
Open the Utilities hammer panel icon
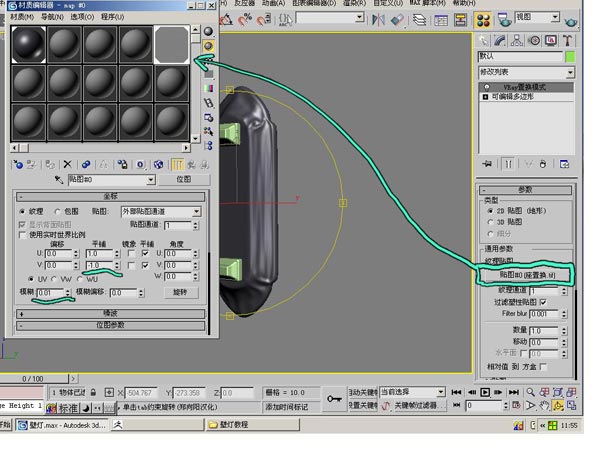[567, 41]
